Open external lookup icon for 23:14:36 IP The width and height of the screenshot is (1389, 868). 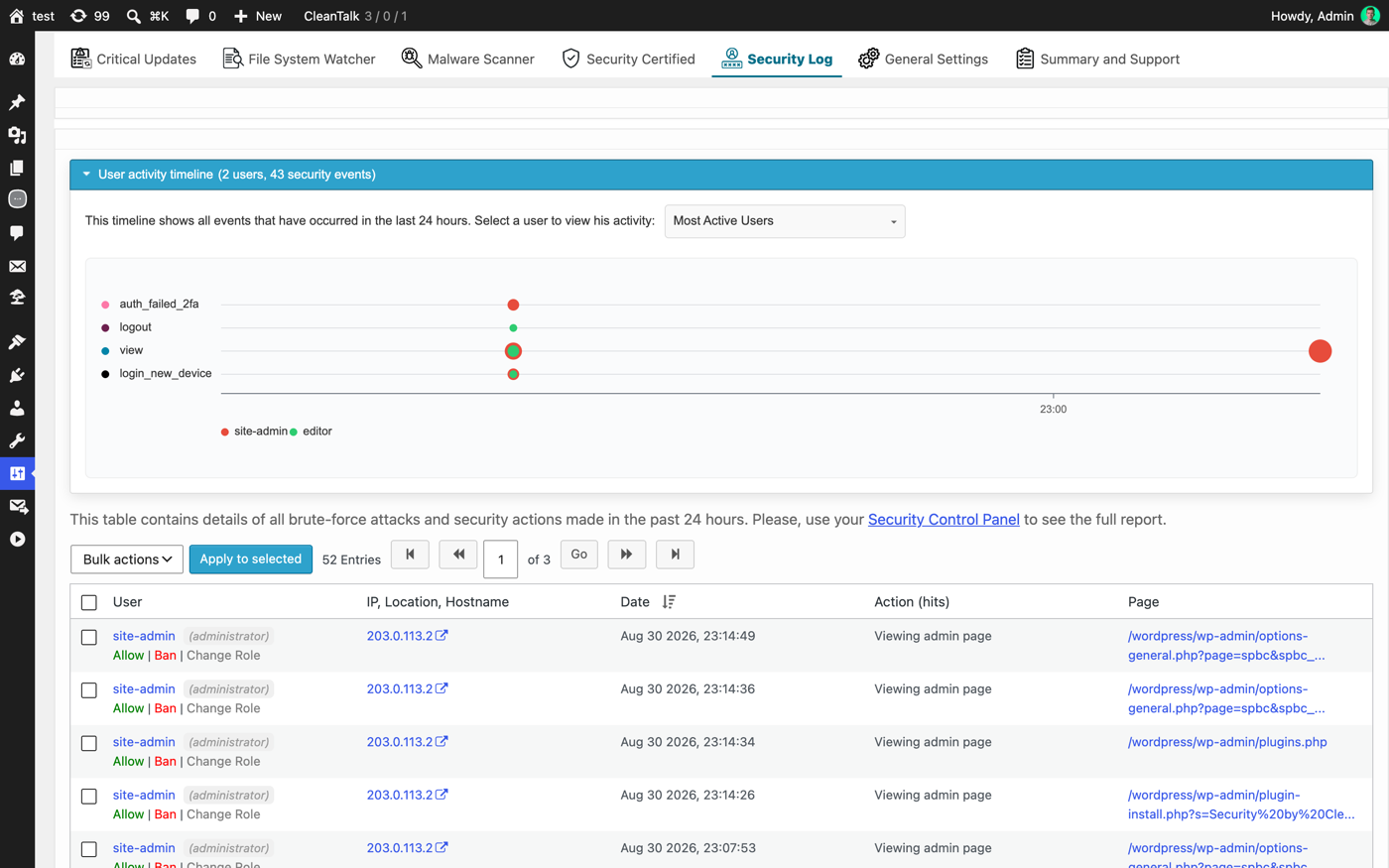coord(442,688)
